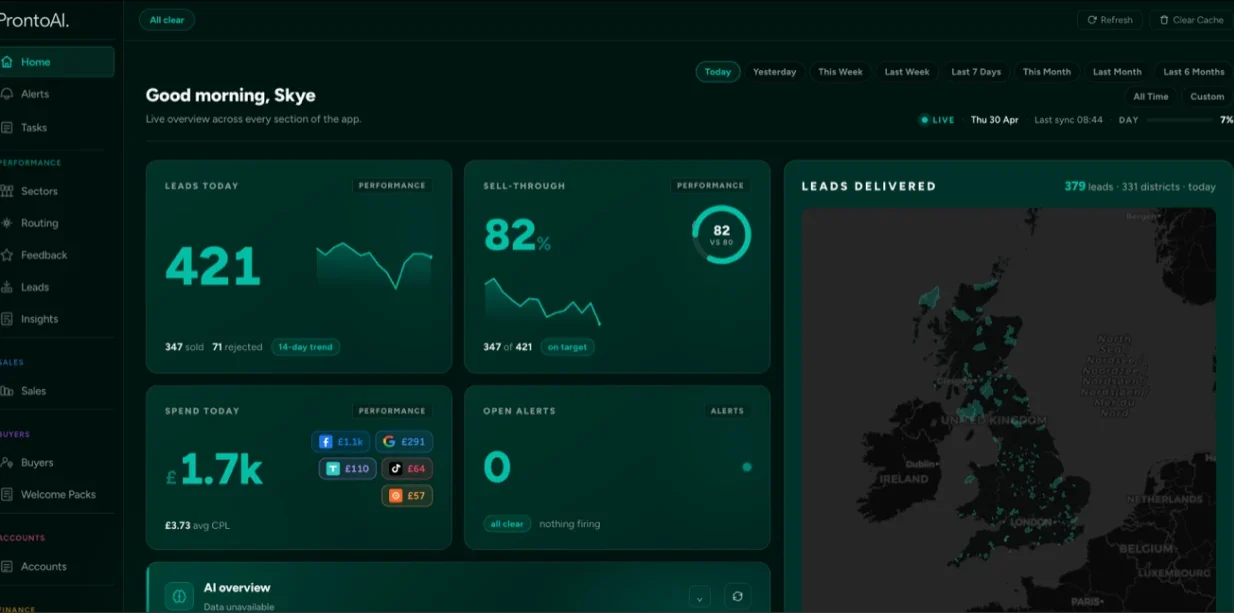
Task: Click the orange £57 spend chip
Action: [407, 495]
